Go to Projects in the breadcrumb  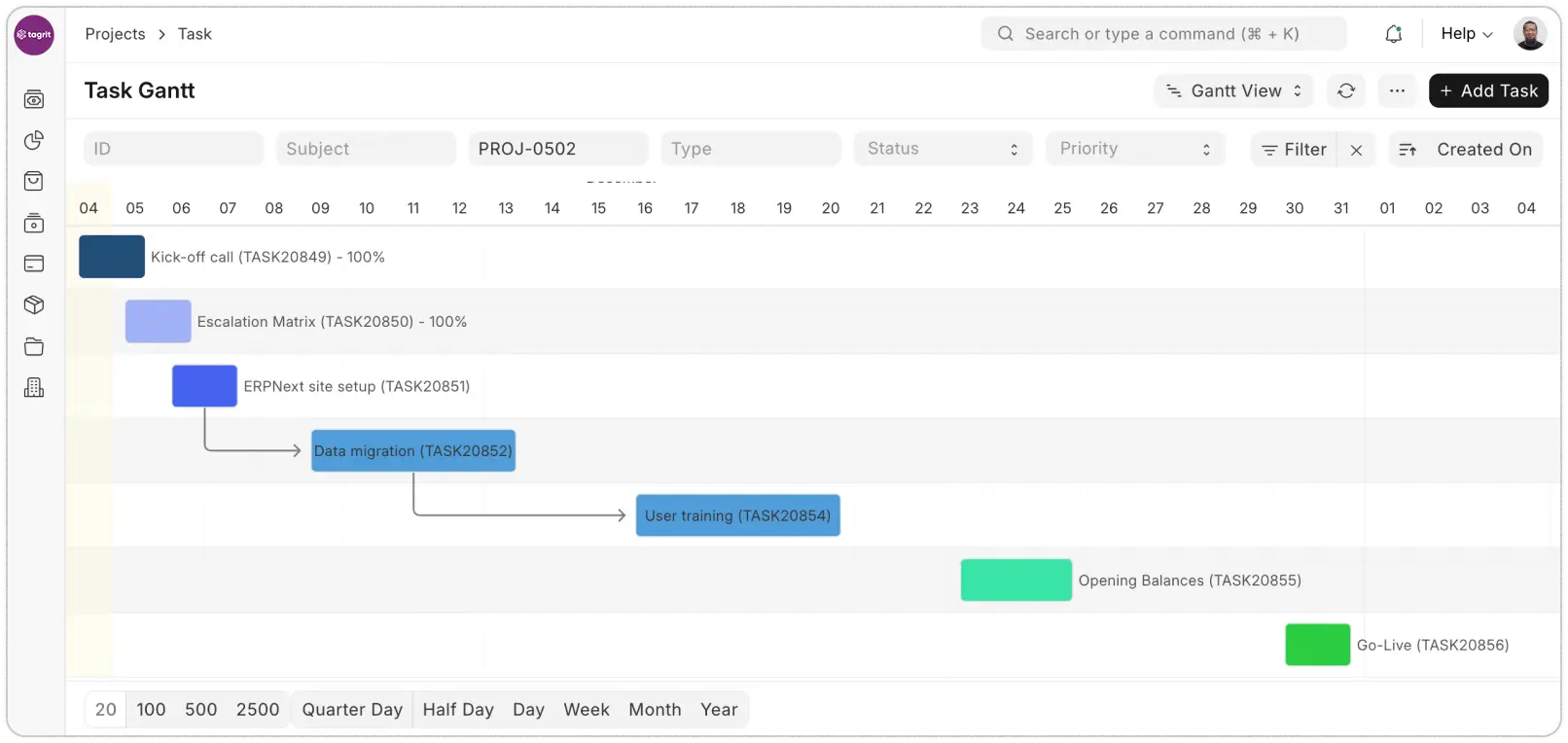click(115, 34)
